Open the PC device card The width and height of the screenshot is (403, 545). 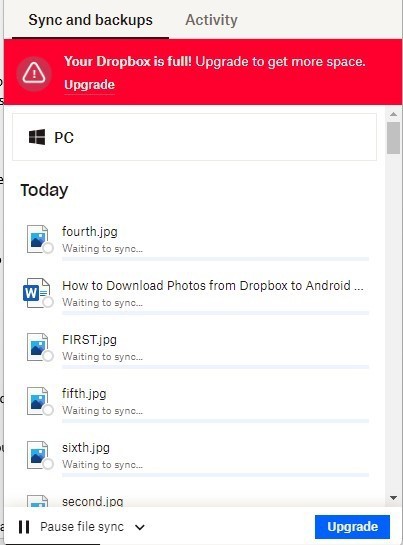point(194,137)
